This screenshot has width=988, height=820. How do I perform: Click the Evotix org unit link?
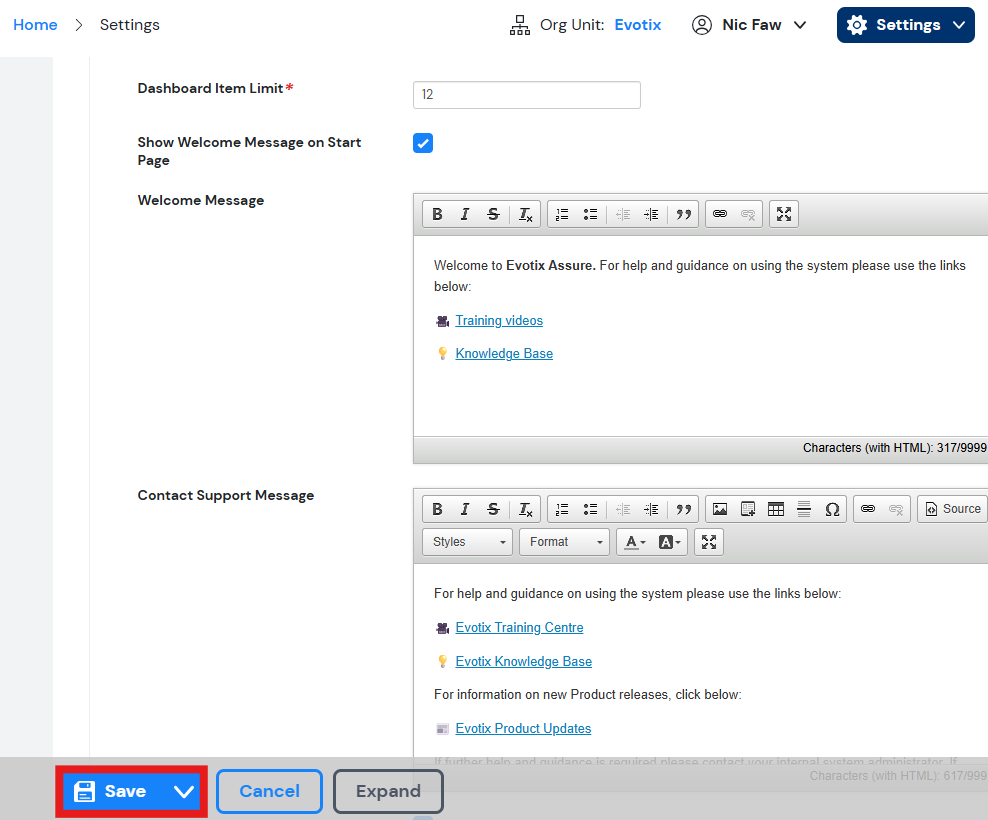[638, 25]
